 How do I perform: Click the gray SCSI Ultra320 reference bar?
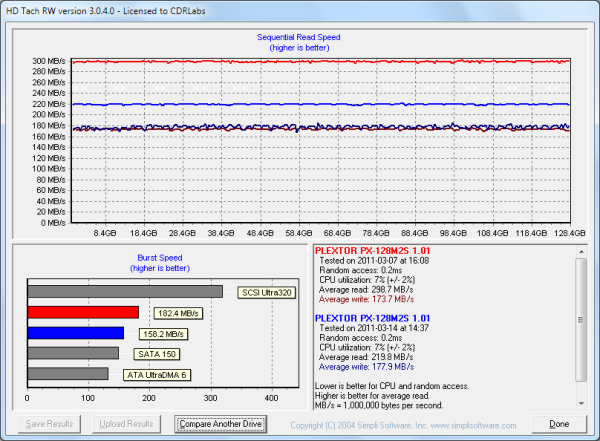pyautogui.click(x=125, y=292)
